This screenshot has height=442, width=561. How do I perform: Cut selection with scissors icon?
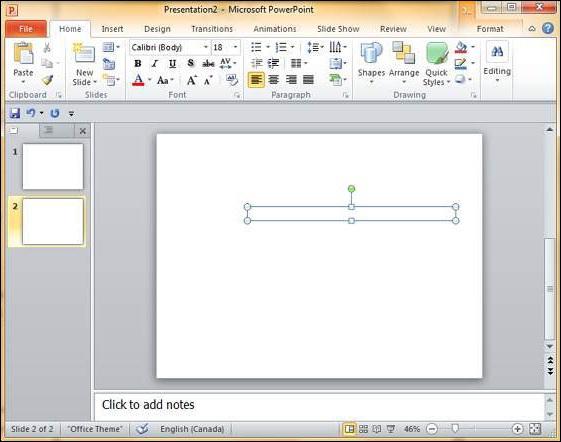(47, 47)
